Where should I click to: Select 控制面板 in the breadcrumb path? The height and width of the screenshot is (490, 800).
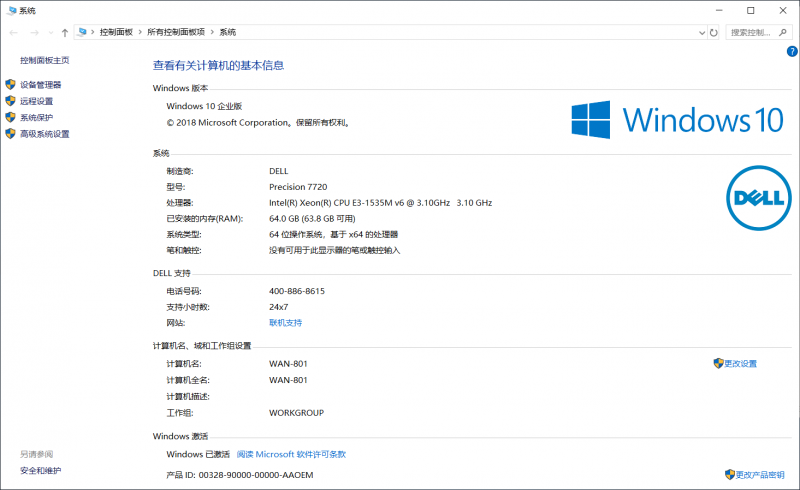[x=116, y=32]
